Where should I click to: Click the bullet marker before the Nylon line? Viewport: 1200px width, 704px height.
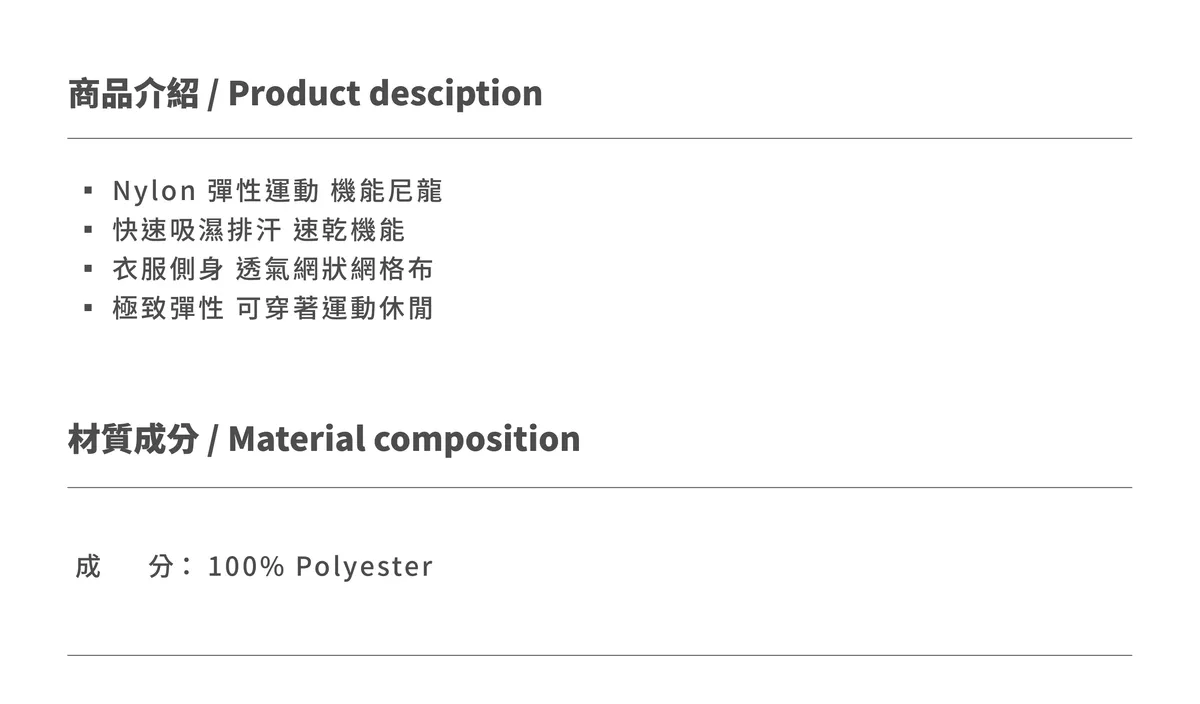click(x=88, y=189)
